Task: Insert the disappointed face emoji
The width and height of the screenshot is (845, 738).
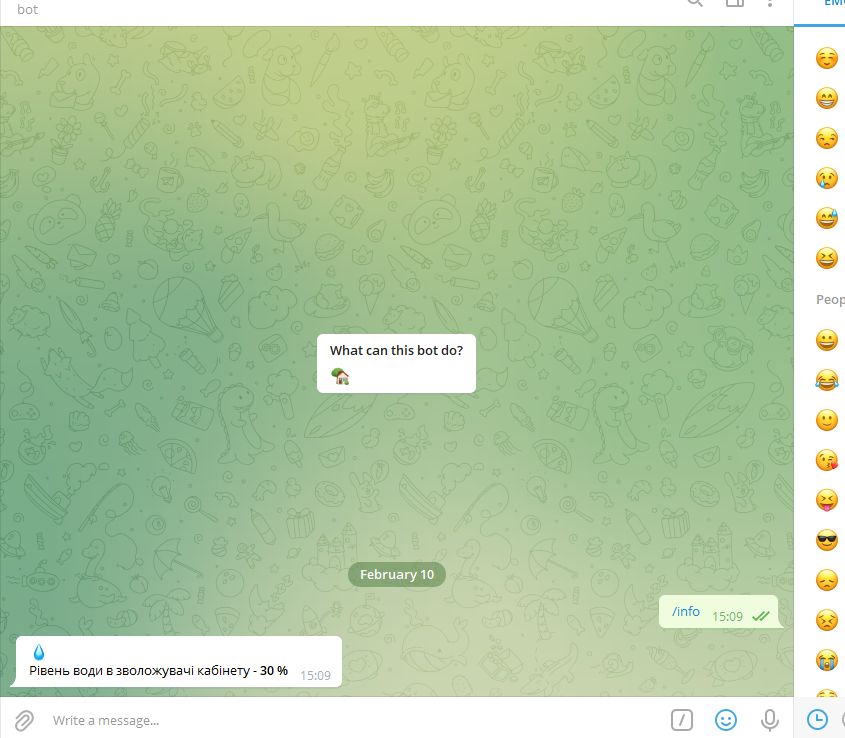Action: pos(827,580)
